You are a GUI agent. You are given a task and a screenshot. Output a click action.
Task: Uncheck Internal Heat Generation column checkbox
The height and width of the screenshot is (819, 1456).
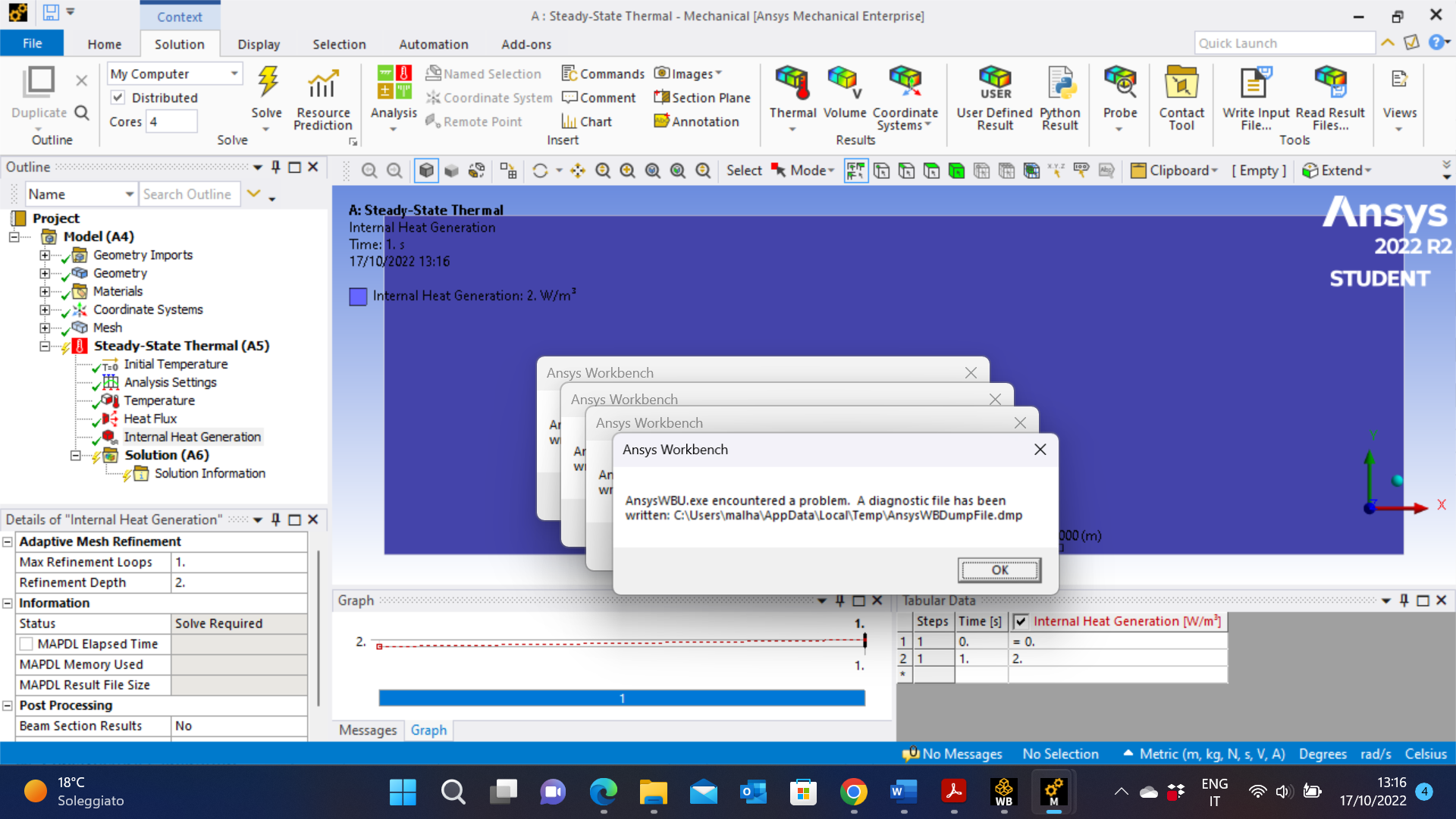1021,622
